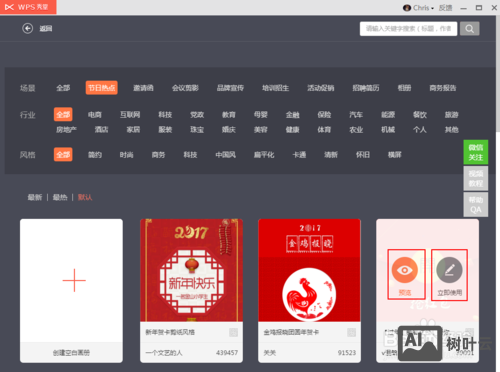Select the 健康 industry filter
The image size is (500, 372).
click(292, 129)
